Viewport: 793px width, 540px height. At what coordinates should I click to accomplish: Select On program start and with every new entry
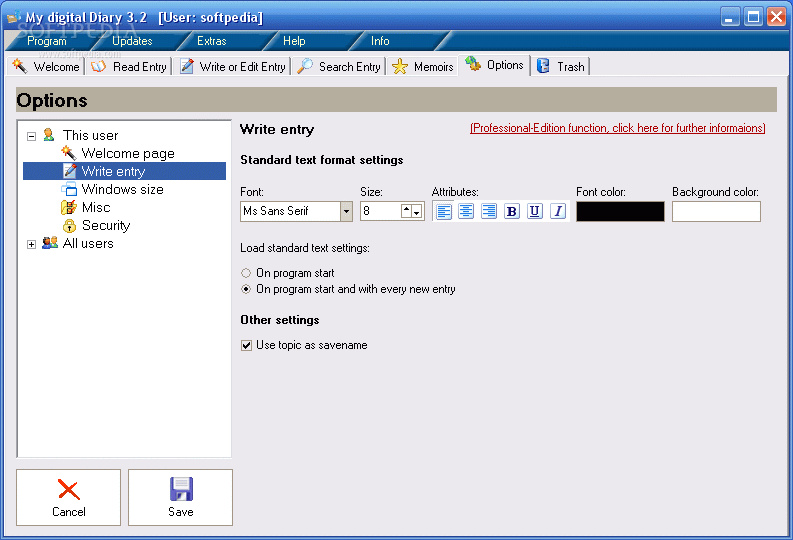[246, 289]
